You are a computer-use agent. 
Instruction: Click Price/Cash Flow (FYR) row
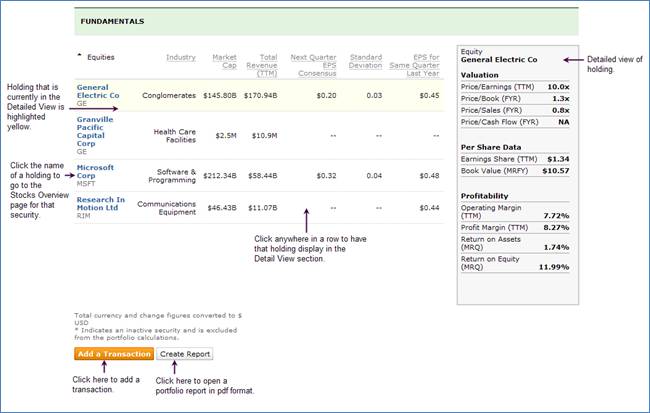[515, 122]
